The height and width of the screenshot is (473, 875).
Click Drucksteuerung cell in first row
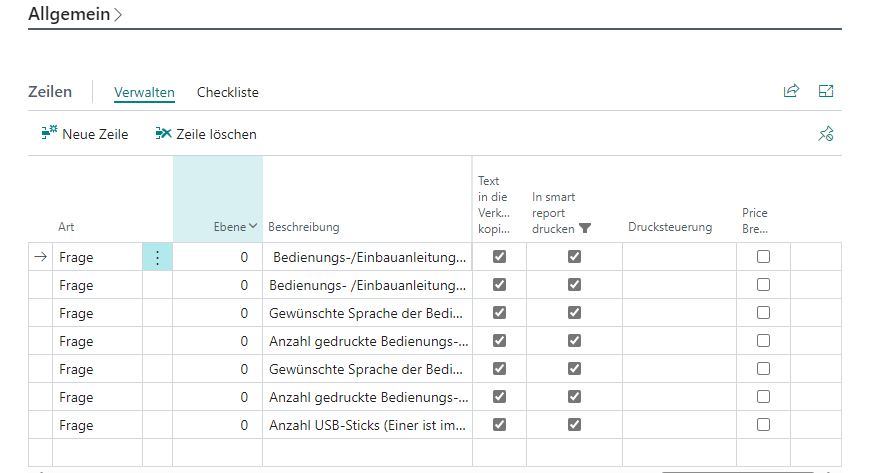point(679,257)
